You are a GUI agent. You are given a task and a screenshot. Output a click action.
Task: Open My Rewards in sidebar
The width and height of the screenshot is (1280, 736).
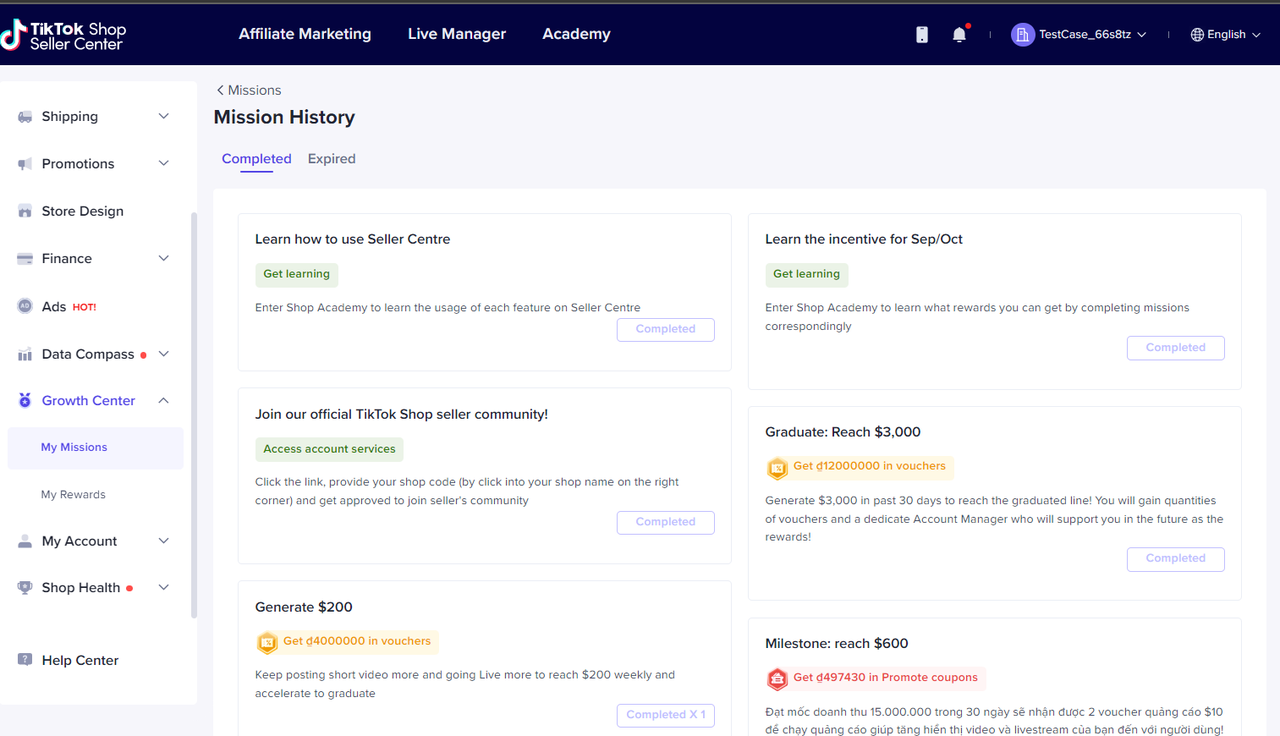73,494
